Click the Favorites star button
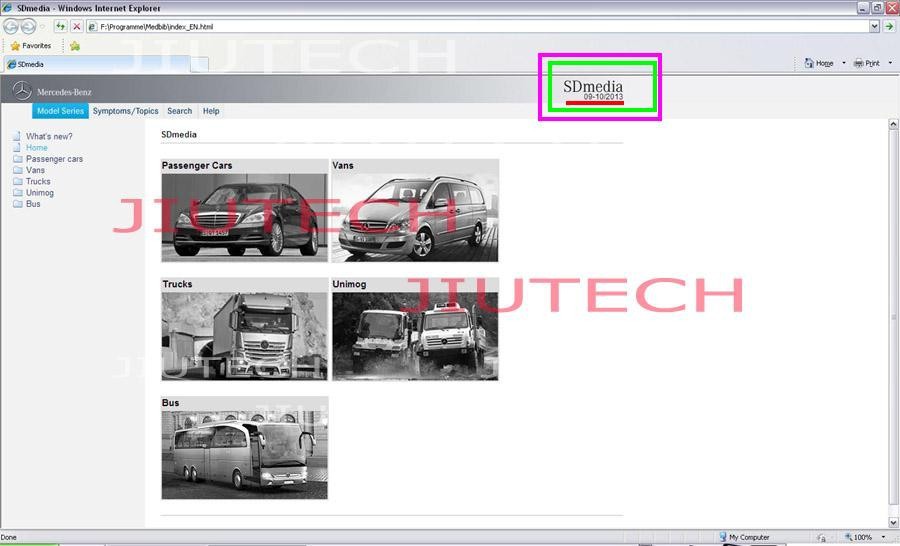The image size is (900, 546). 15,45
